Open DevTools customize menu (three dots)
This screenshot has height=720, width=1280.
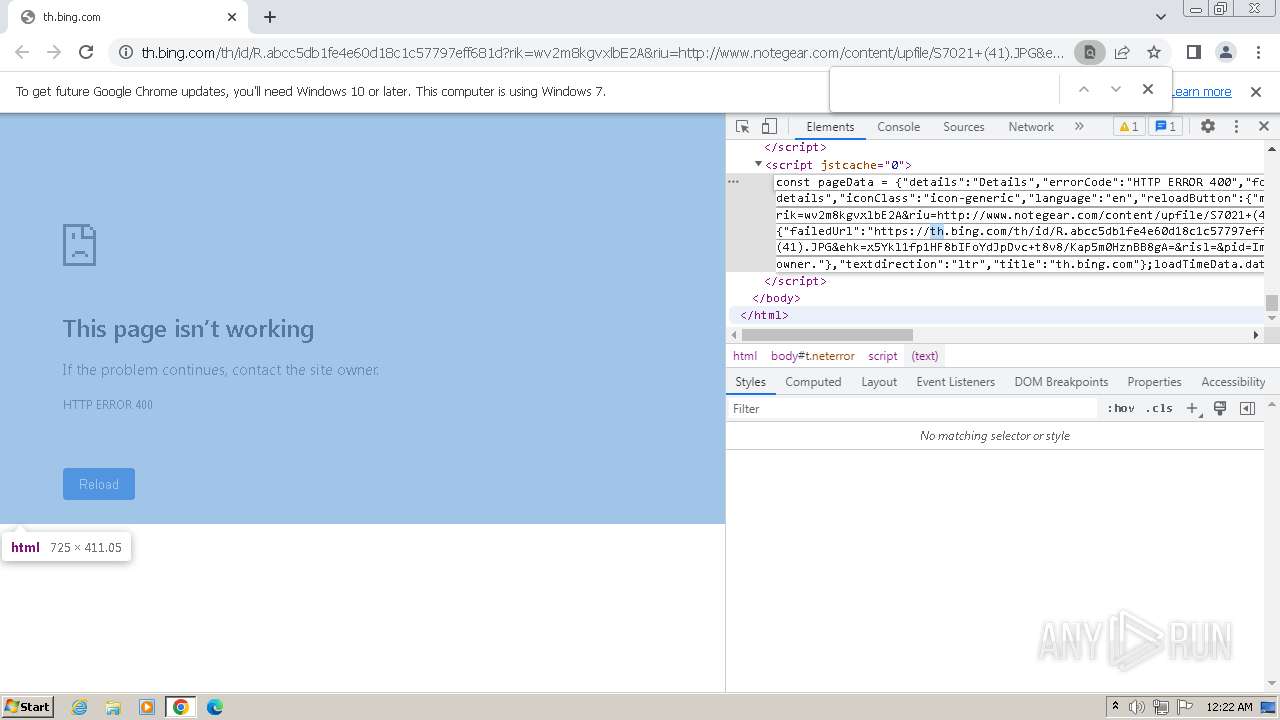1236,127
